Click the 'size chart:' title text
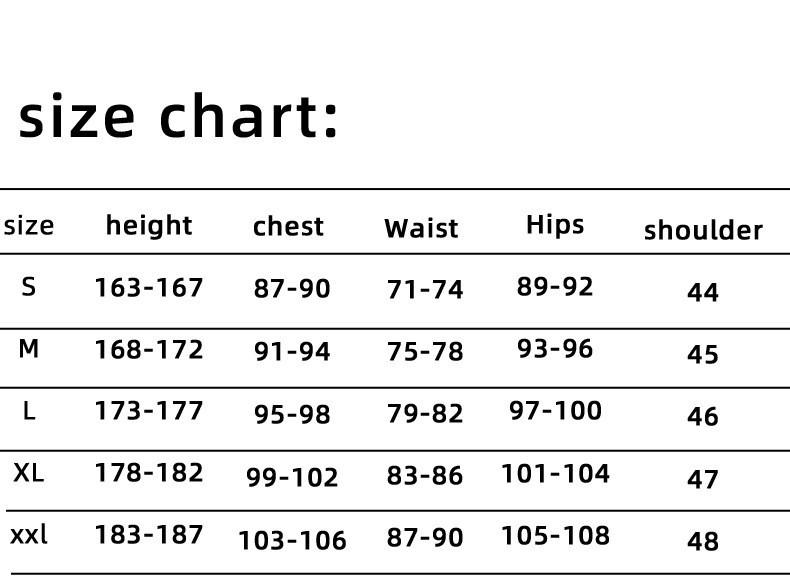Viewport: 790px width, 576px height. (x=178, y=117)
